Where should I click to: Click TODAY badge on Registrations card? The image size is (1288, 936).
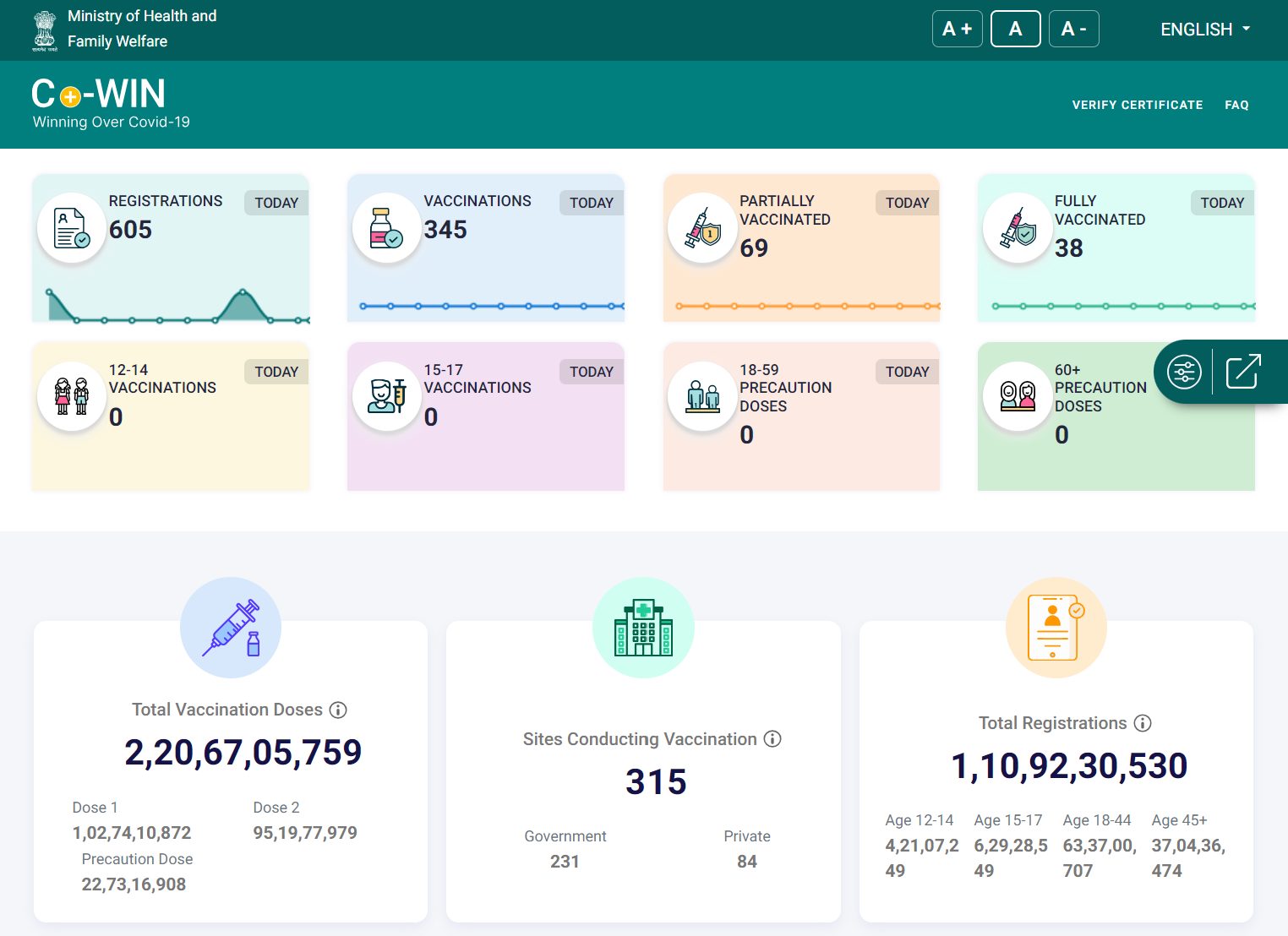(x=276, y=203)
